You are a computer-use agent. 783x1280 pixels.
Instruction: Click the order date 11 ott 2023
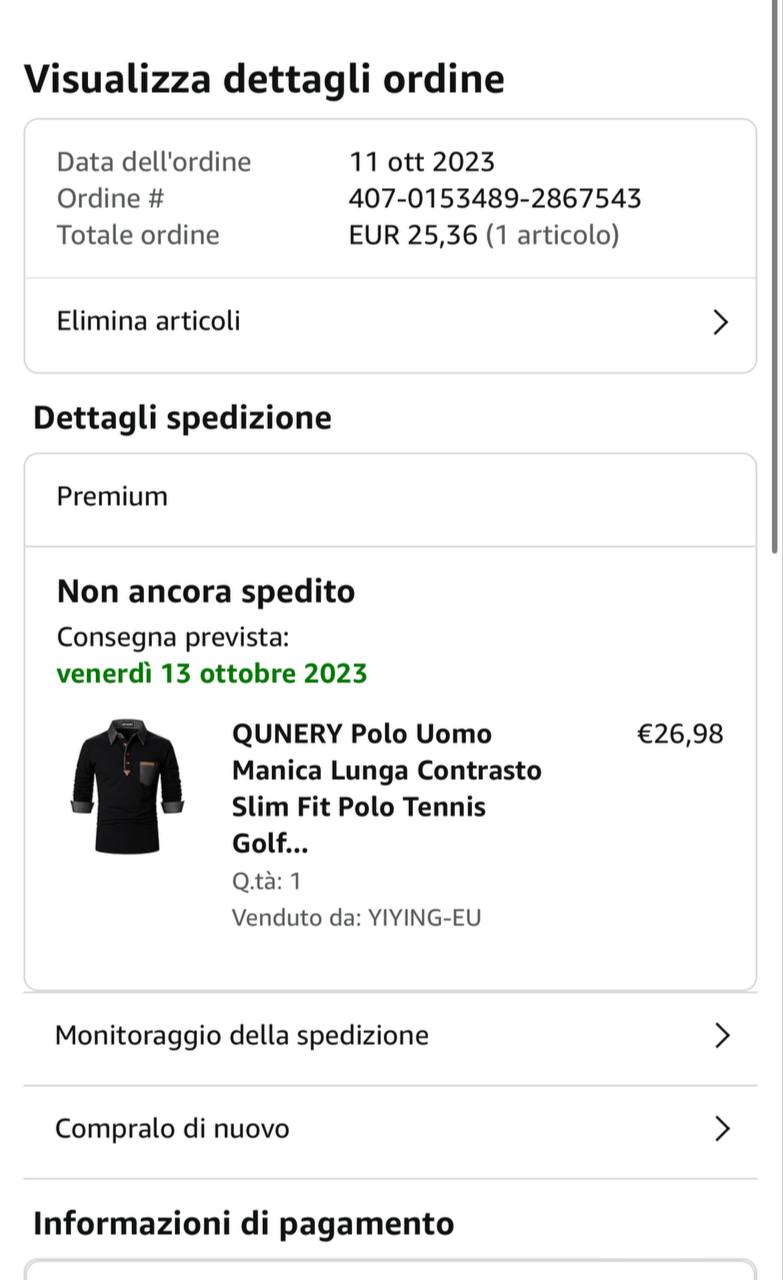coord(421,162)
